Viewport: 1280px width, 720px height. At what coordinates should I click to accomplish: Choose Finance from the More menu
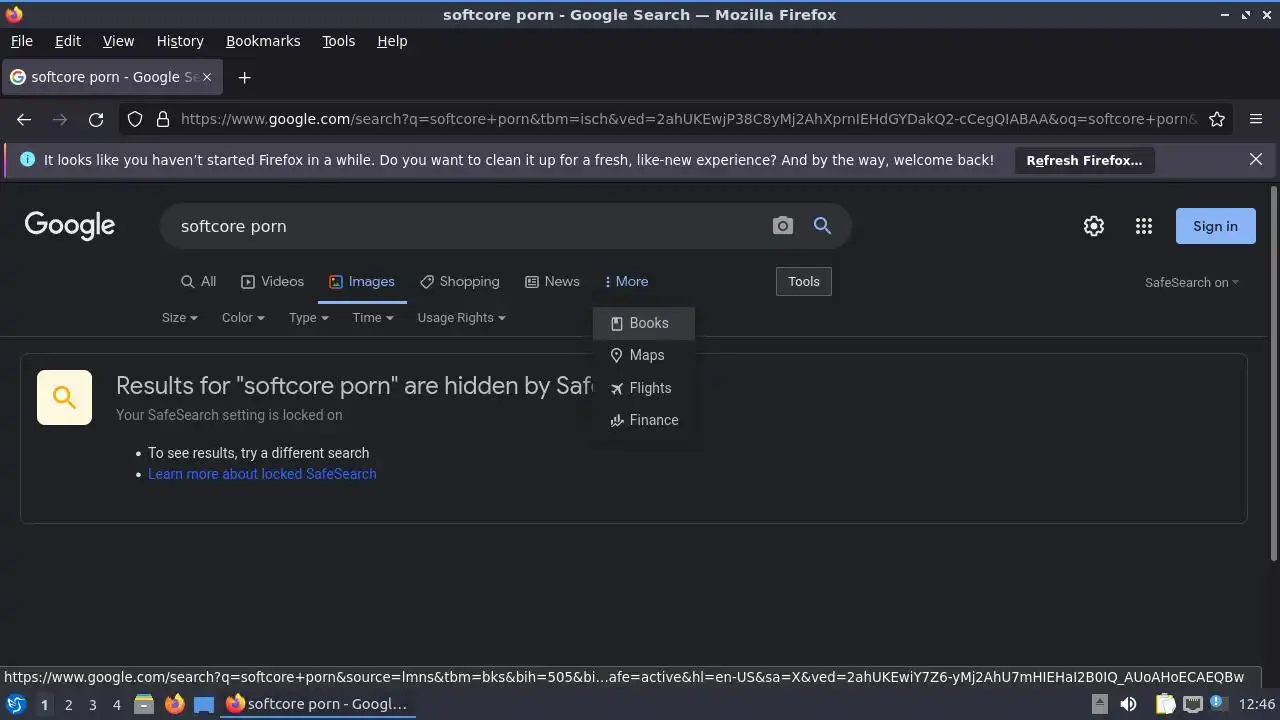(643, 420)
